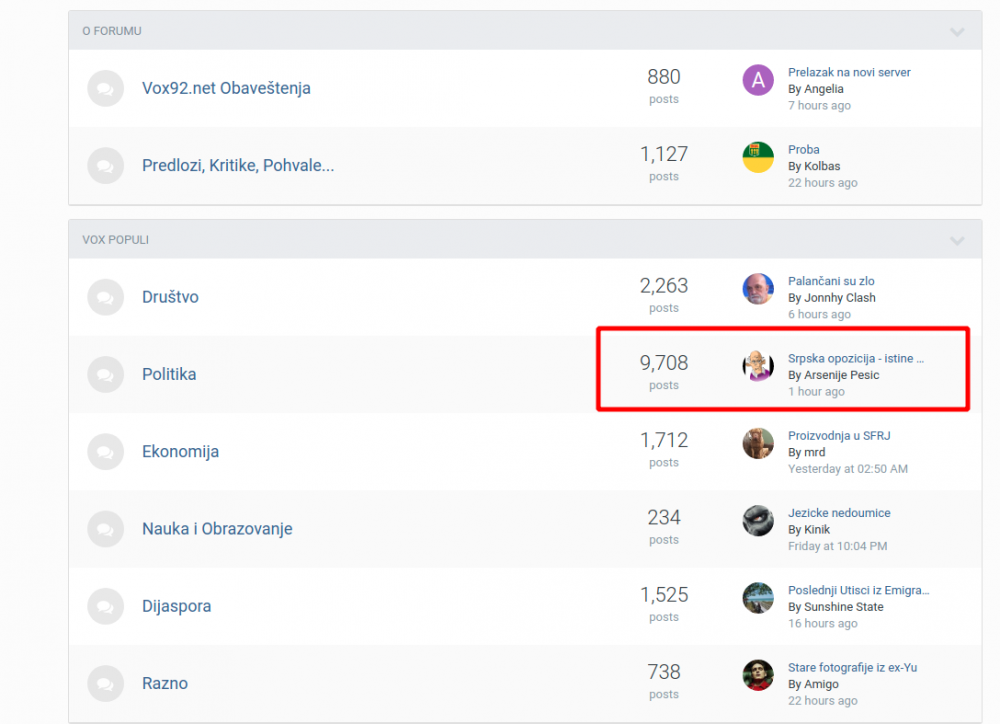The image size is (1000, 724).
Task: Click Jonnhy Clash's avatar thumbnail
Action: click(758, 289)
